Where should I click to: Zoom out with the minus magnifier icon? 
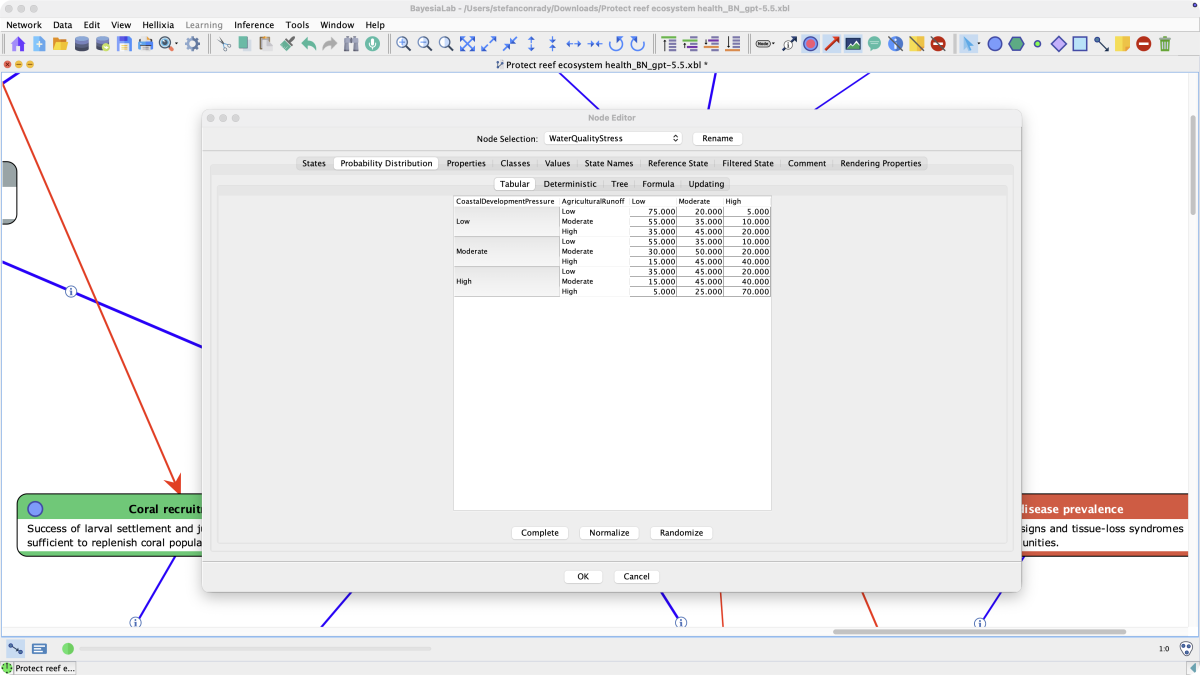click(x=425, y=44)
